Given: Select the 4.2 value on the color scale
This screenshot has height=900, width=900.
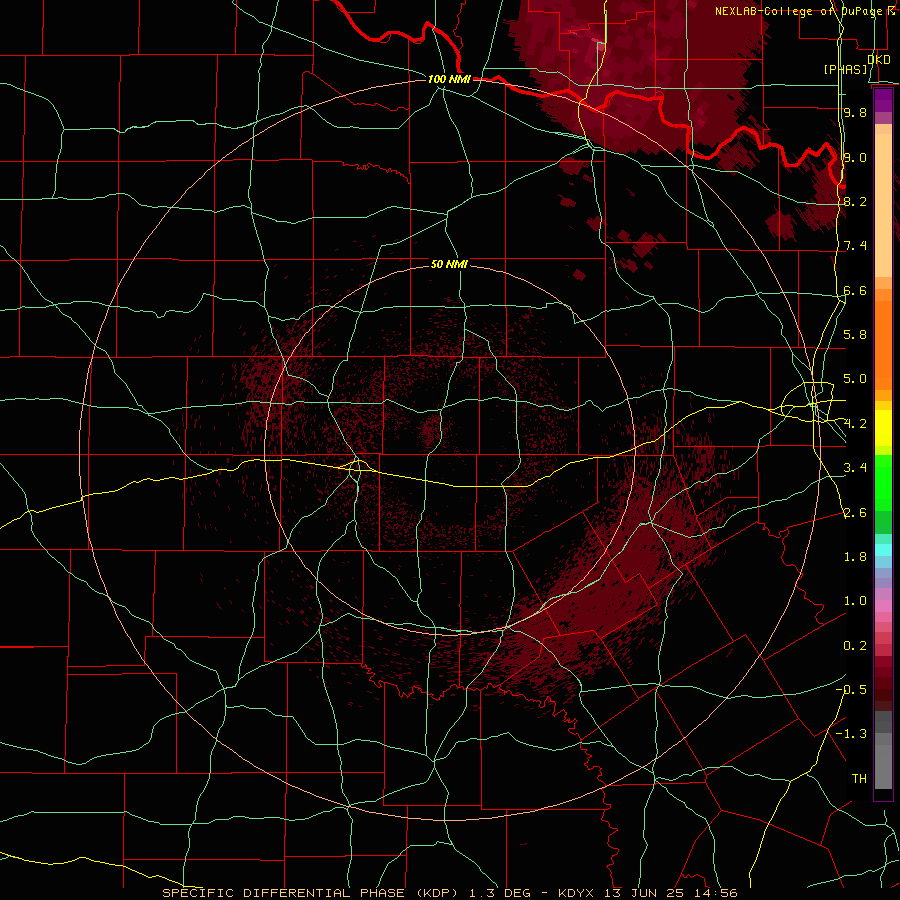Looking at the screenshot, I should (x=855, y=424).
